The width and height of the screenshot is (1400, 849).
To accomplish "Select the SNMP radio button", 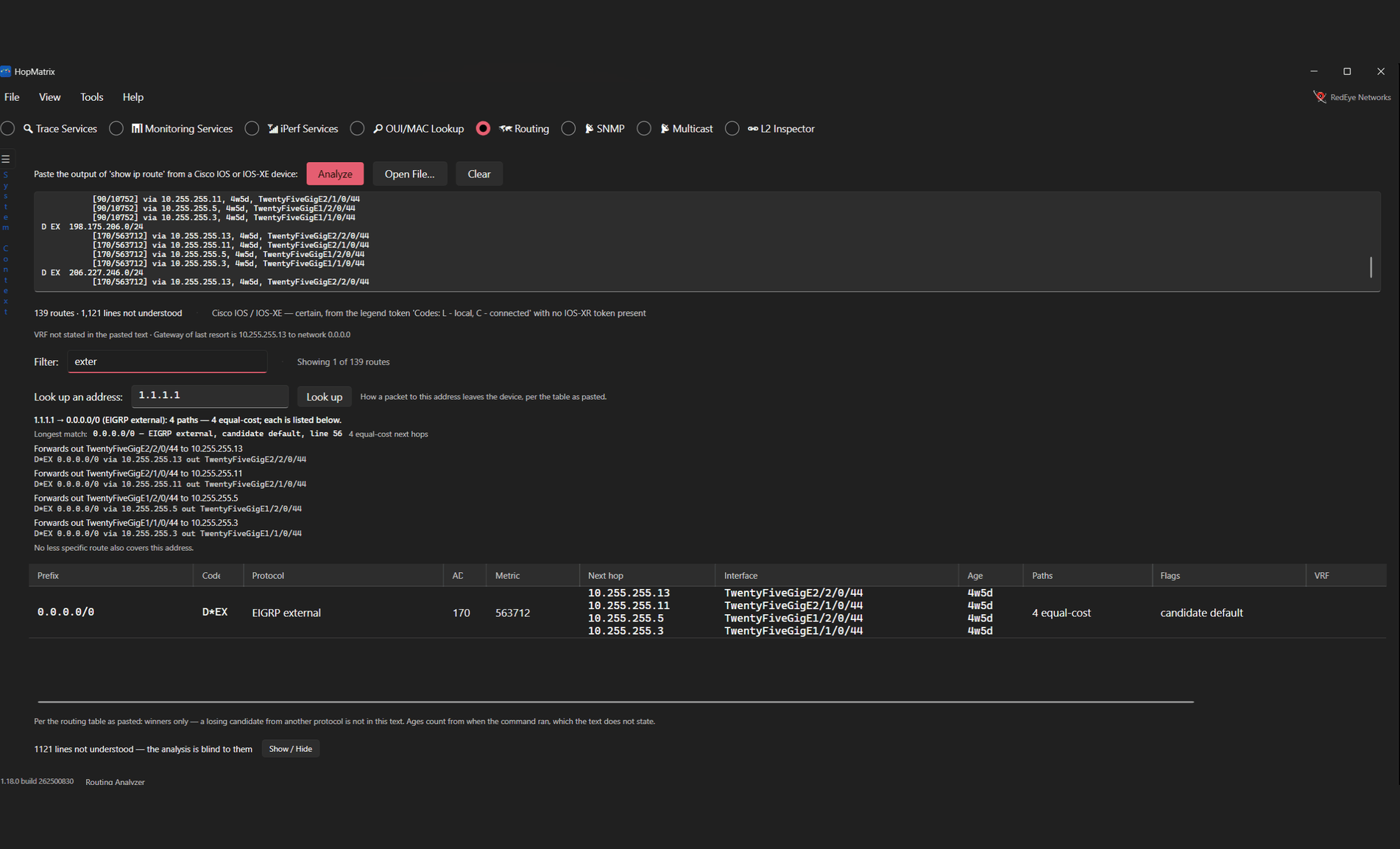I will click(x=568, y=129).
